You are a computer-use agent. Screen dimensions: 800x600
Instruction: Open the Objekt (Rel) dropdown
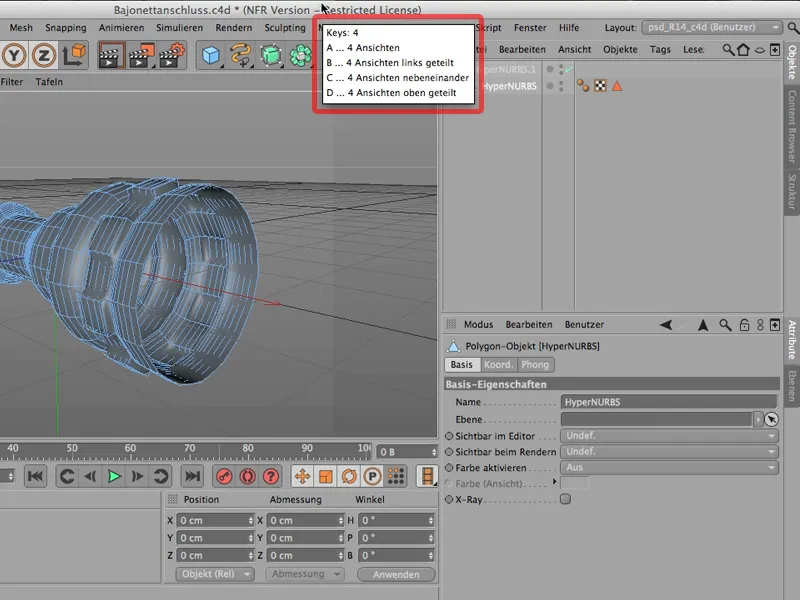tap(215, 574)
